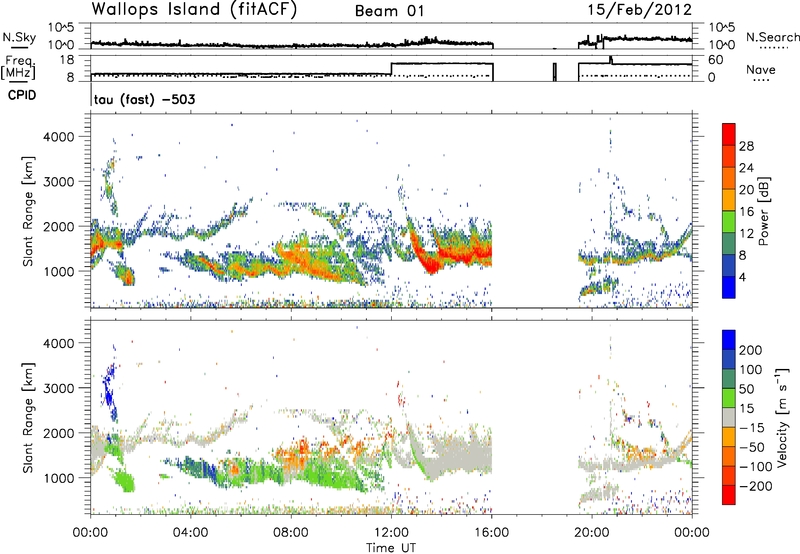Select the 'Time UT' axis title

391,547
